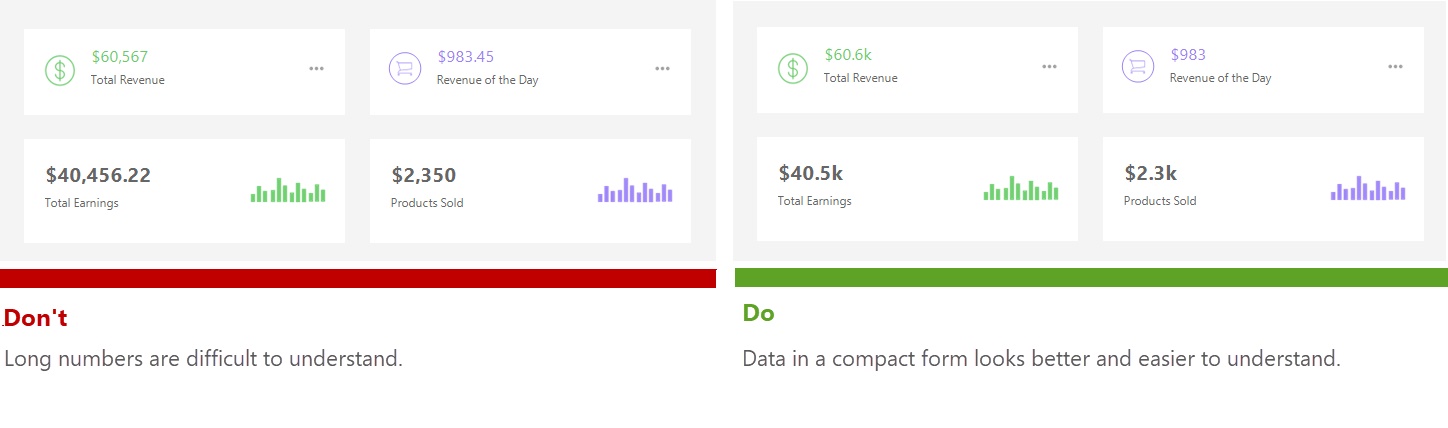Open the more-options dots on the $60.6k card
Screen dimensions: 1448x428
[x=1049, y=66]
